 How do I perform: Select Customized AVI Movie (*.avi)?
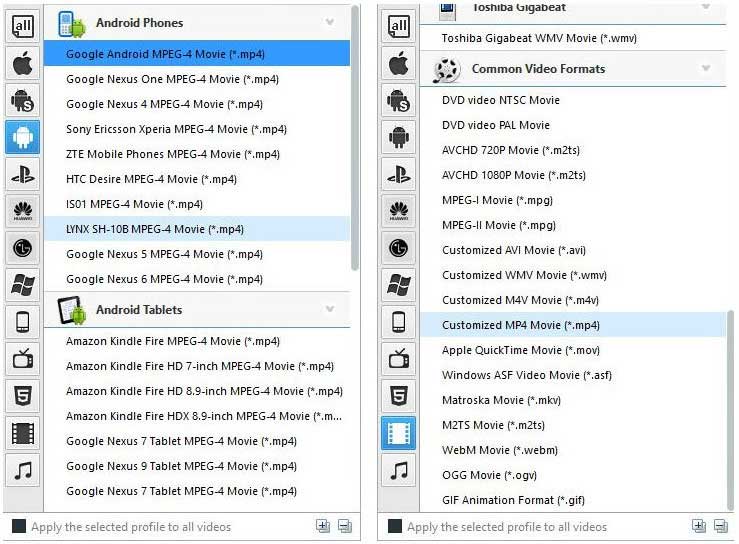tap(573, 250)
